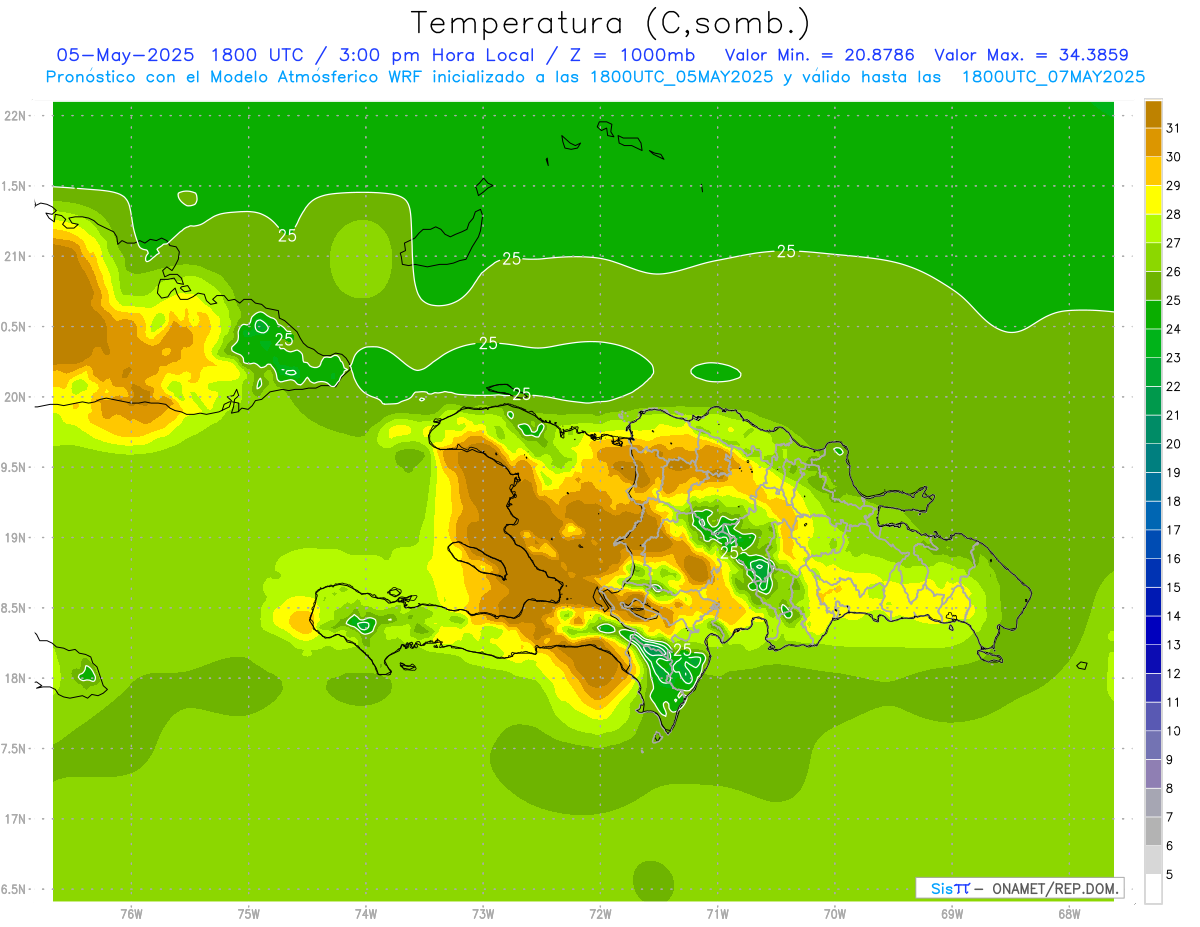Screen dimensions: 1200x927
Task: Click the longitude label '68W'
Action: click(1069, 913)
